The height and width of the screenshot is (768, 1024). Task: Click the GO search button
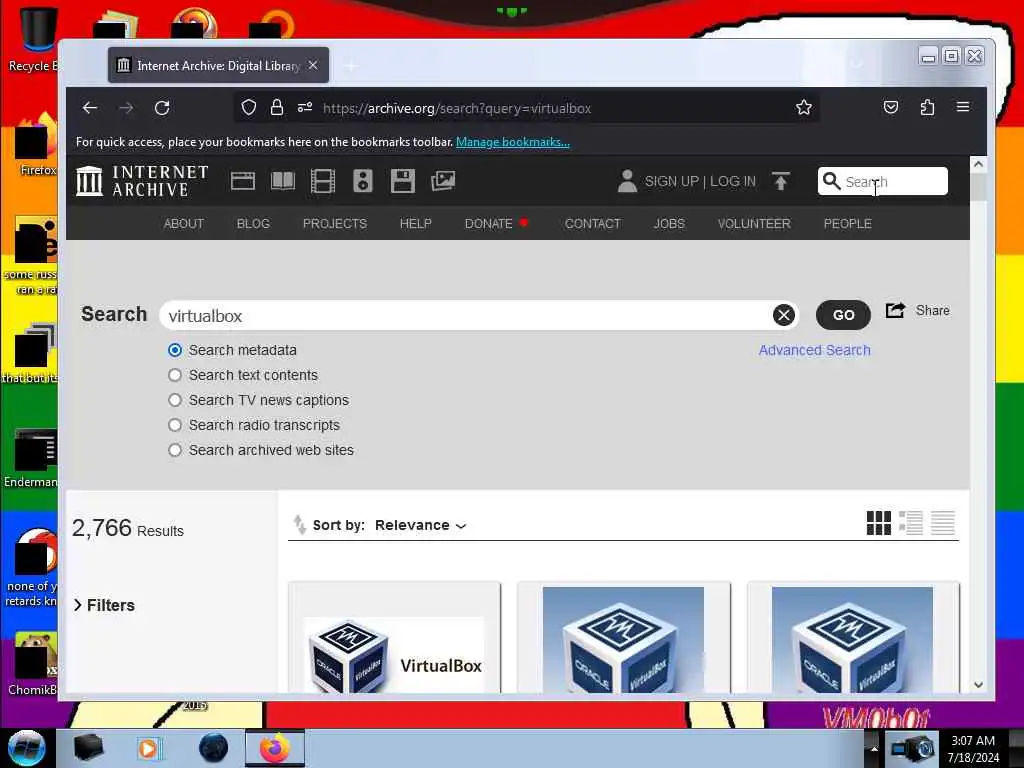pos(843,315)
